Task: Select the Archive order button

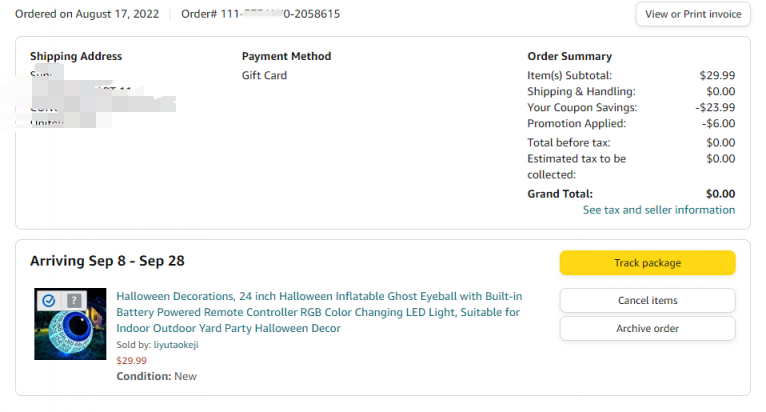Action: 647,328
